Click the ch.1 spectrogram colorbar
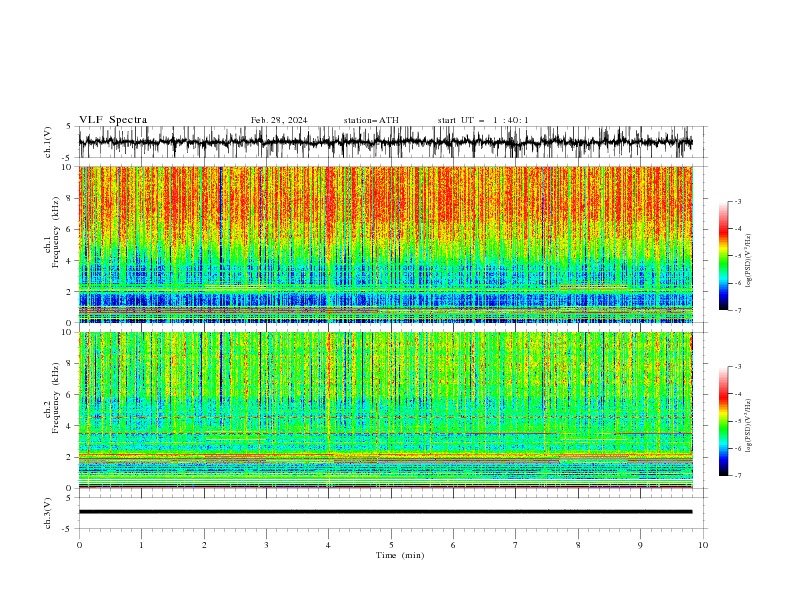This screenshot has height=612, width=792. (723, 256)
